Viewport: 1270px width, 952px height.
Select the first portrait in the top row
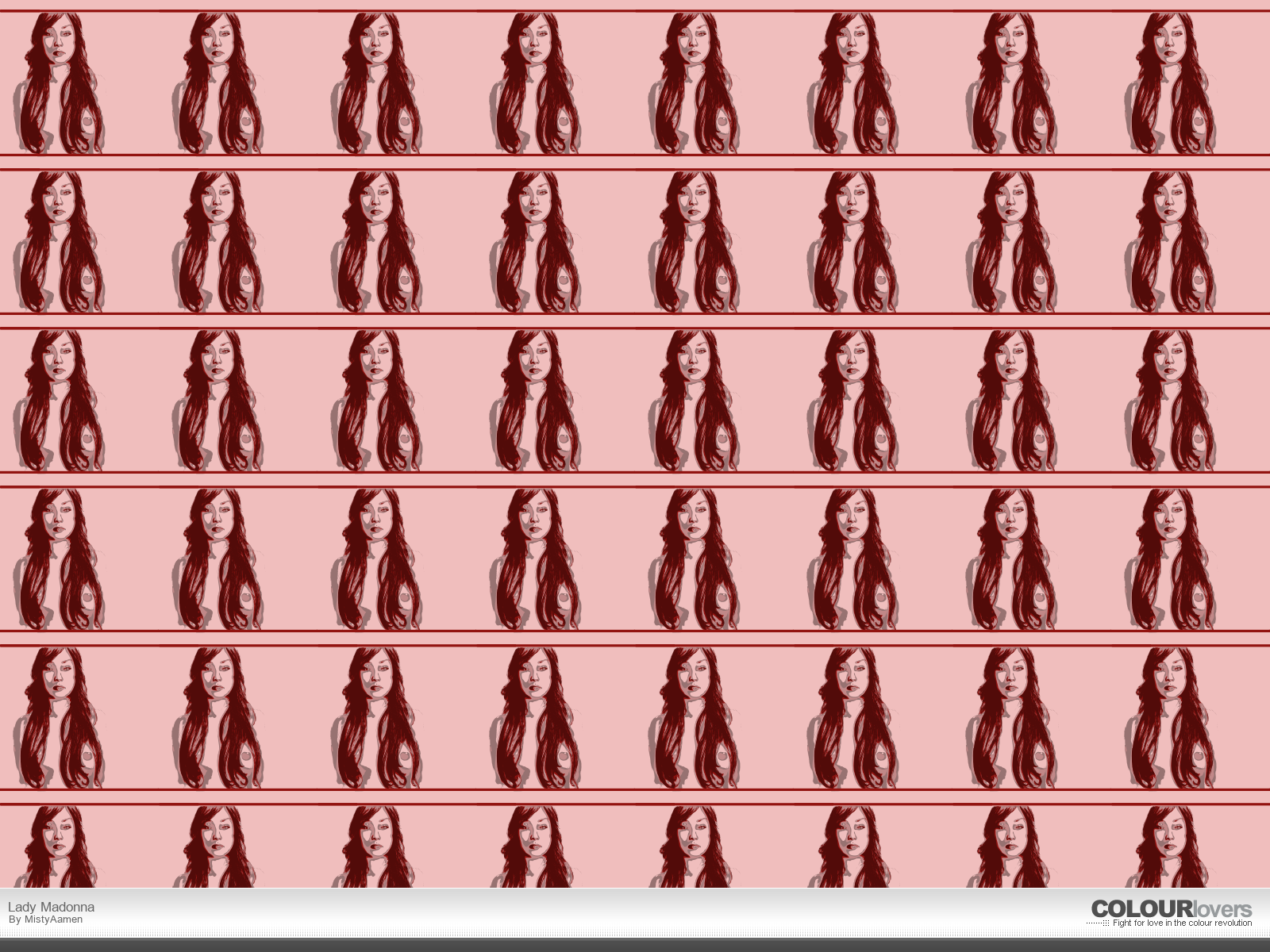tap(59, 83)
